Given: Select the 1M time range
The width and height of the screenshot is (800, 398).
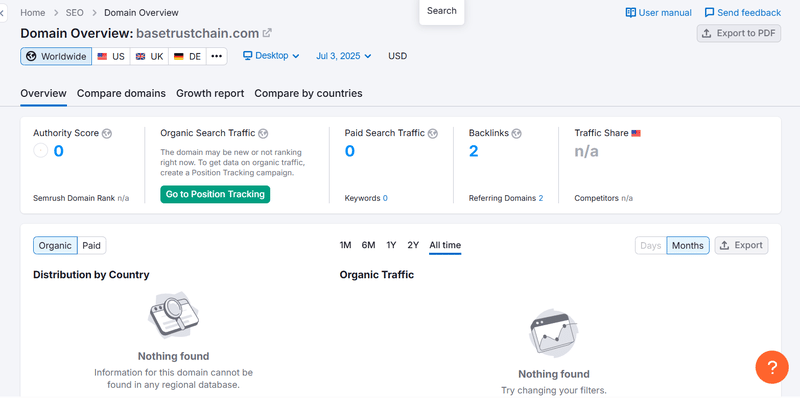Looking at the screenshot, I should 345,245.
